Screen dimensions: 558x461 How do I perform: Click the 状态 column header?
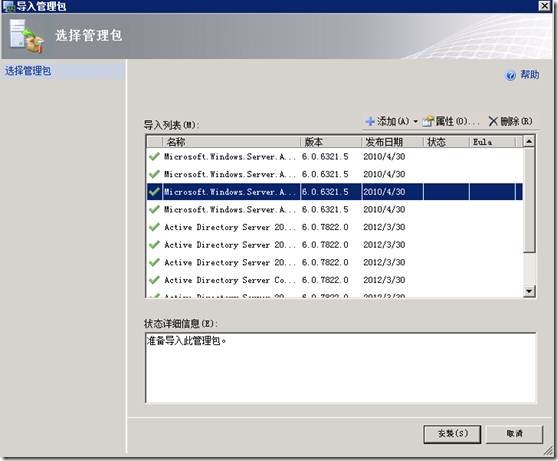(x=446, y=142)
